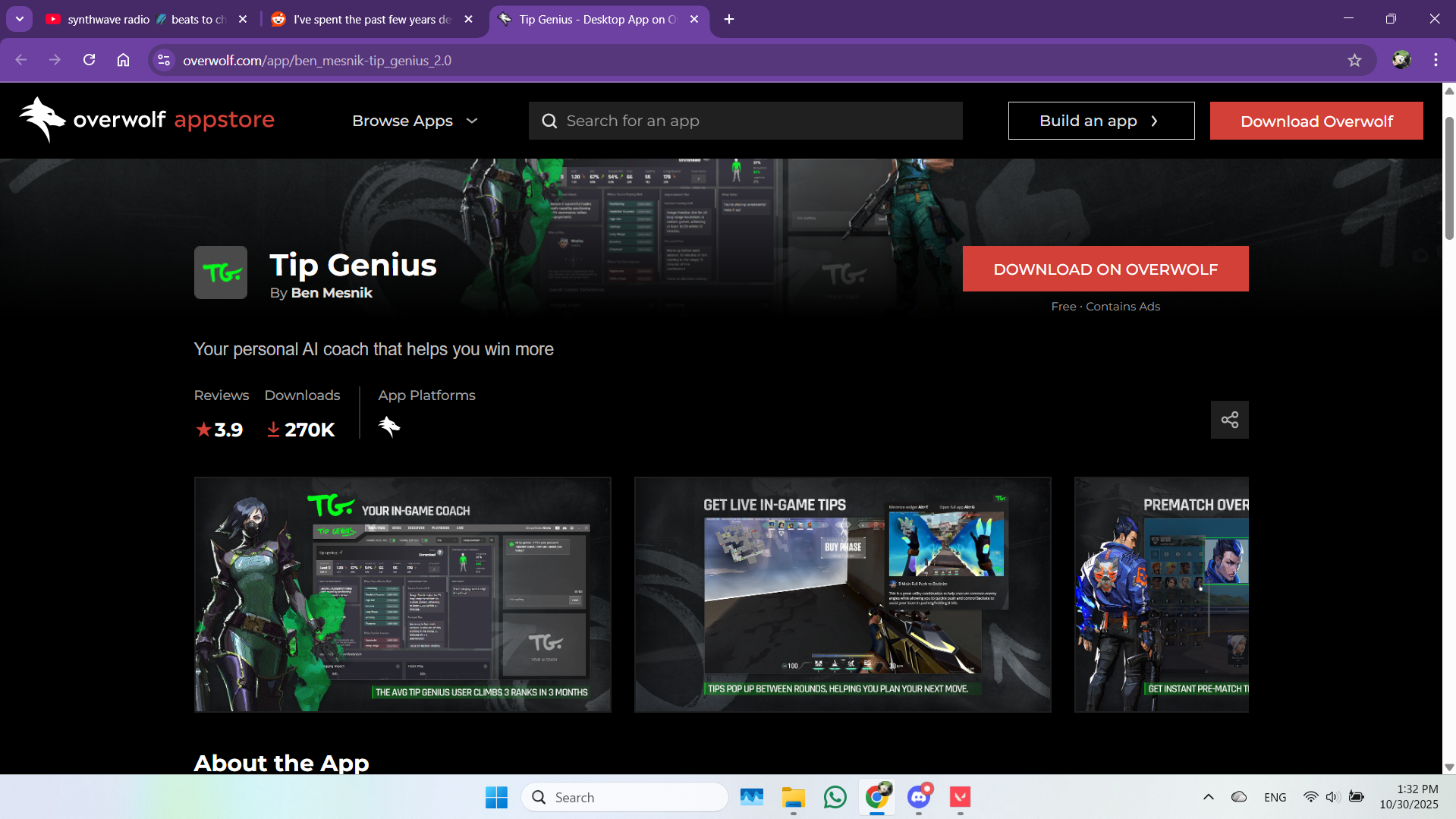This screenshot has height=819, width=1456.
Task: Open the 'Your In-Game Coach' screenshot
Action: pyautogui.click(x=403, y=594)
